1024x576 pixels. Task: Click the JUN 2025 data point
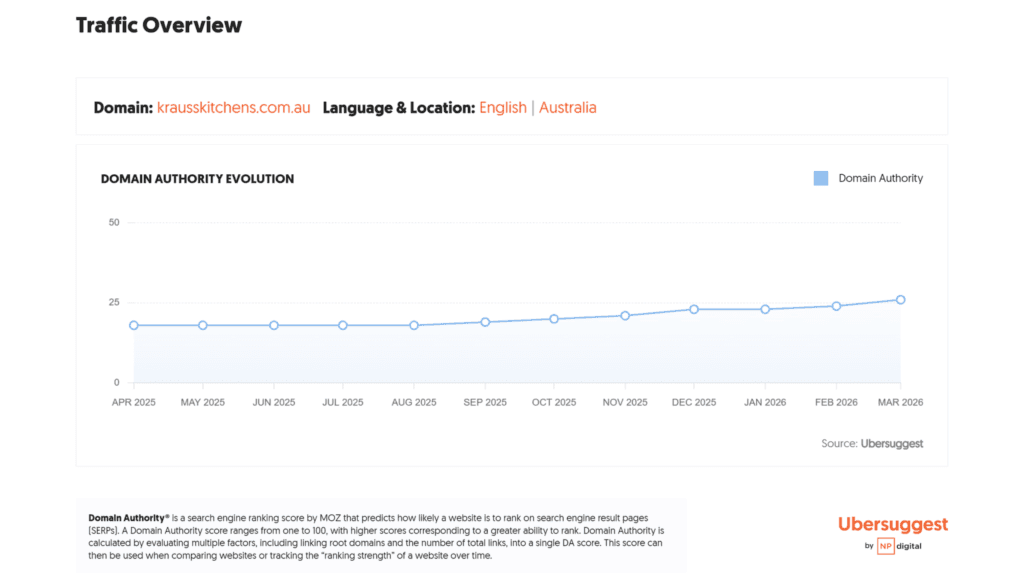pyautogui.click(x=274, y=325)
